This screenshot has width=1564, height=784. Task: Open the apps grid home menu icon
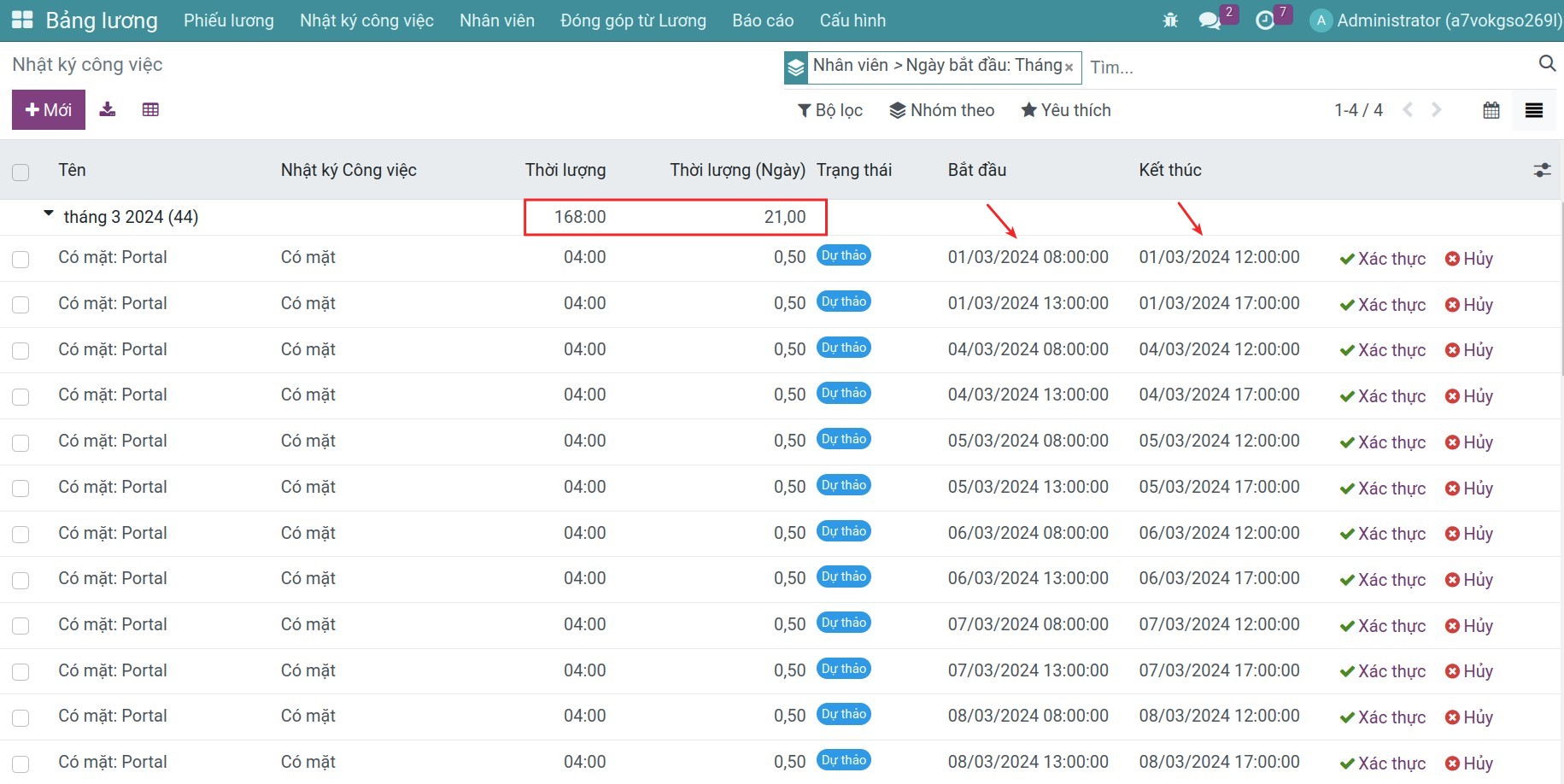(x=22, y=20)
